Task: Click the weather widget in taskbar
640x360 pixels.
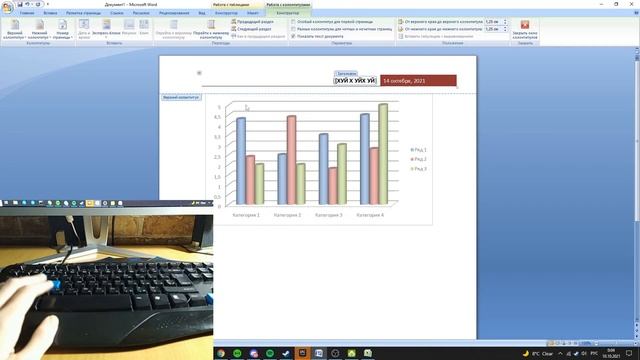Action: tap(538, 353)
